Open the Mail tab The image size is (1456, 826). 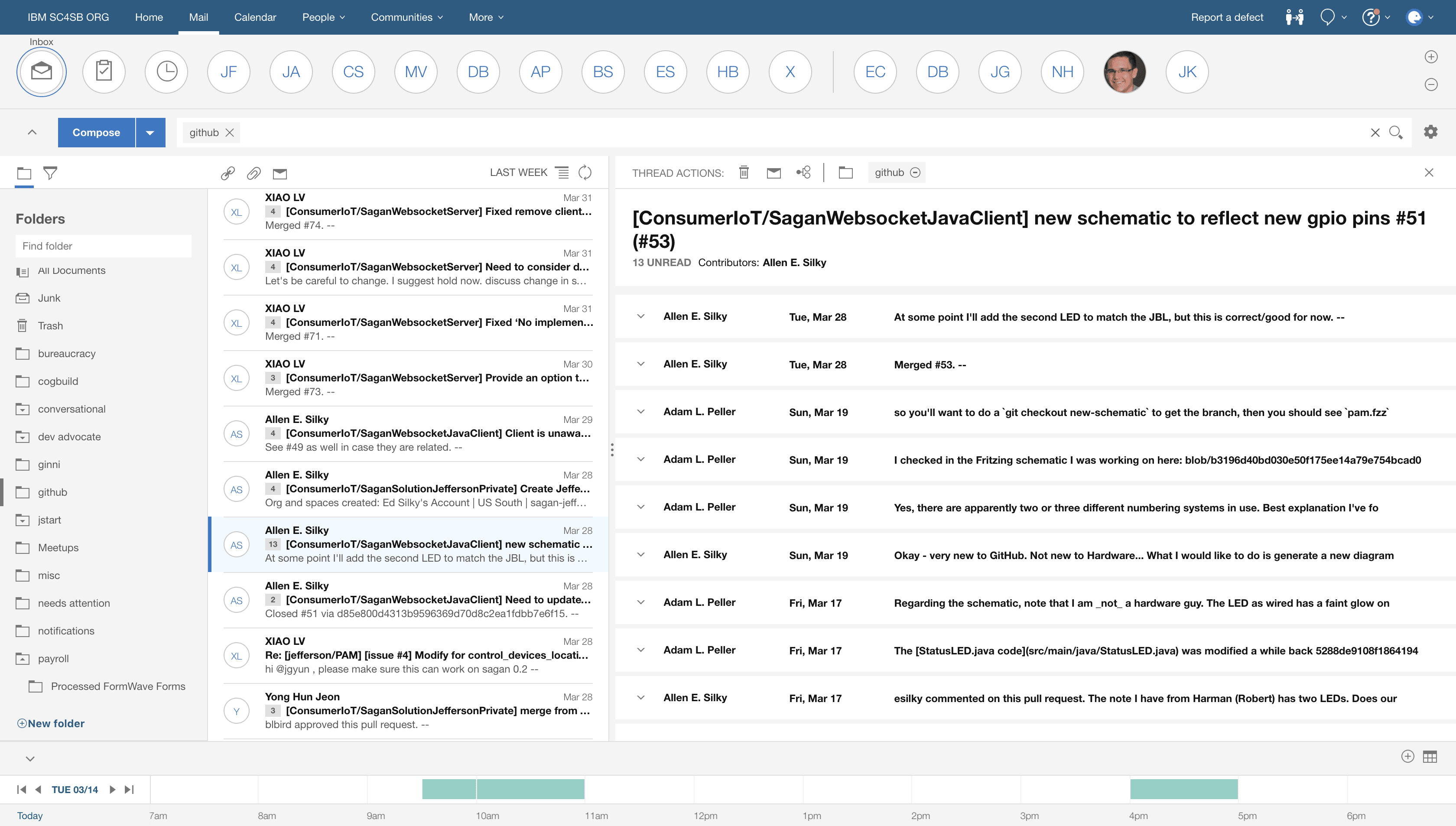[198, 17]
